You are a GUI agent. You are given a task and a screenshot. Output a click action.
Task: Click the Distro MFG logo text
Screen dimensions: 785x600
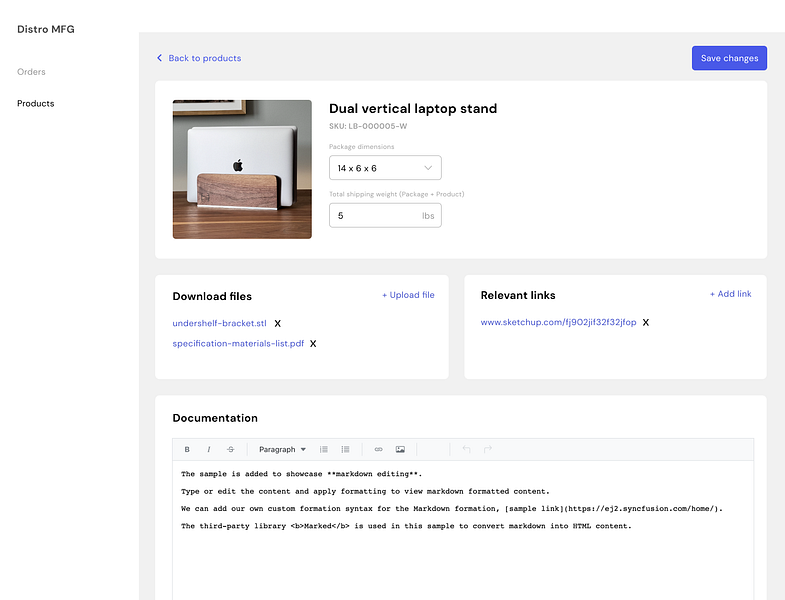pos(46,29)
